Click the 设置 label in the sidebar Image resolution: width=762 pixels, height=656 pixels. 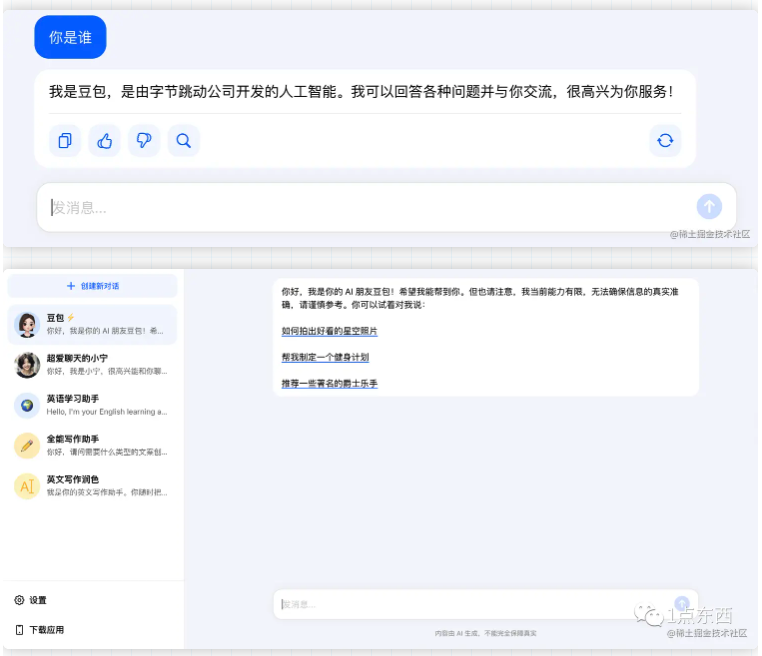[38, 600]
